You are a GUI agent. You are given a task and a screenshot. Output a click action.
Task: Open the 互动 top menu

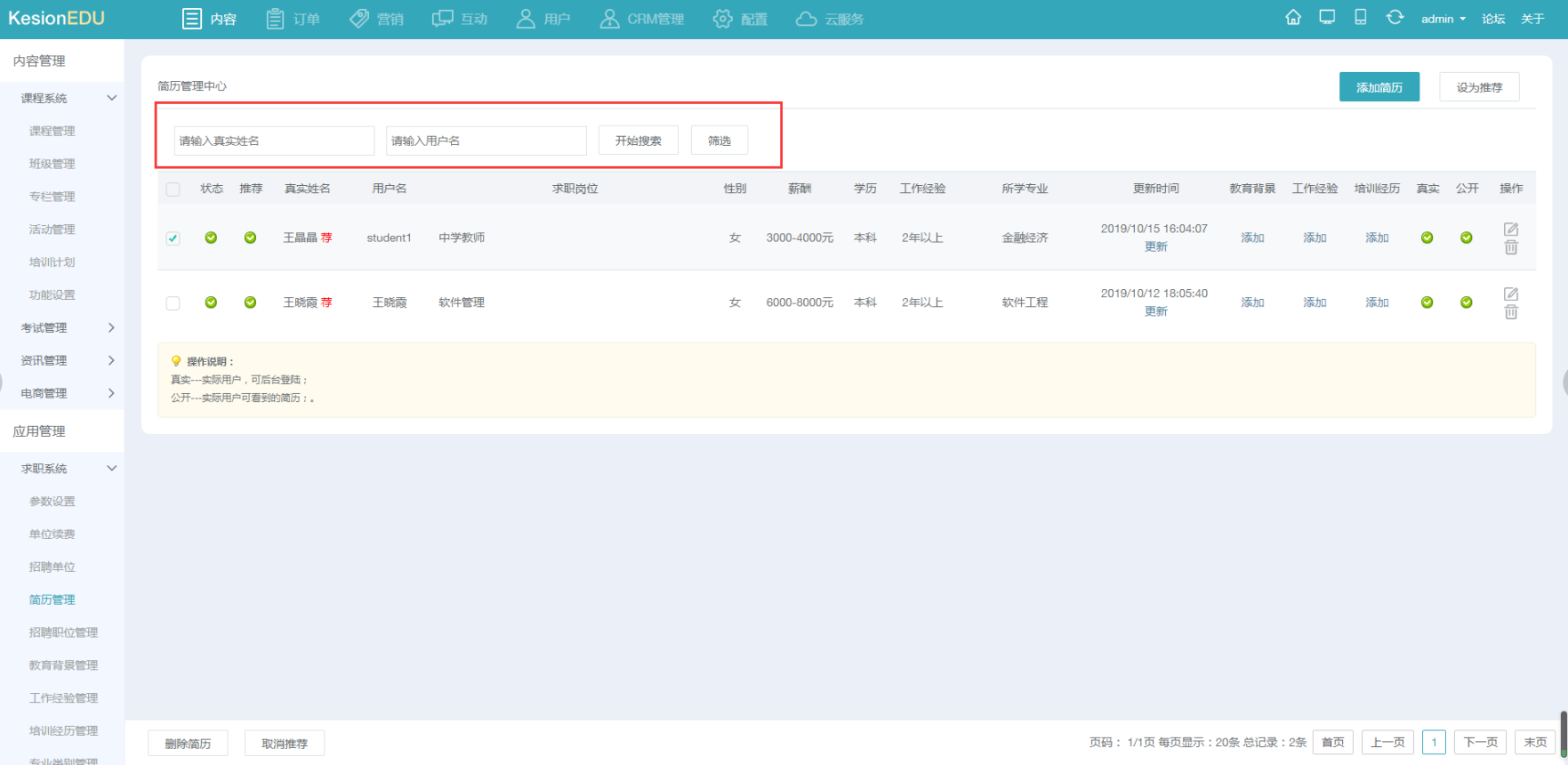[x=460, y=19]
